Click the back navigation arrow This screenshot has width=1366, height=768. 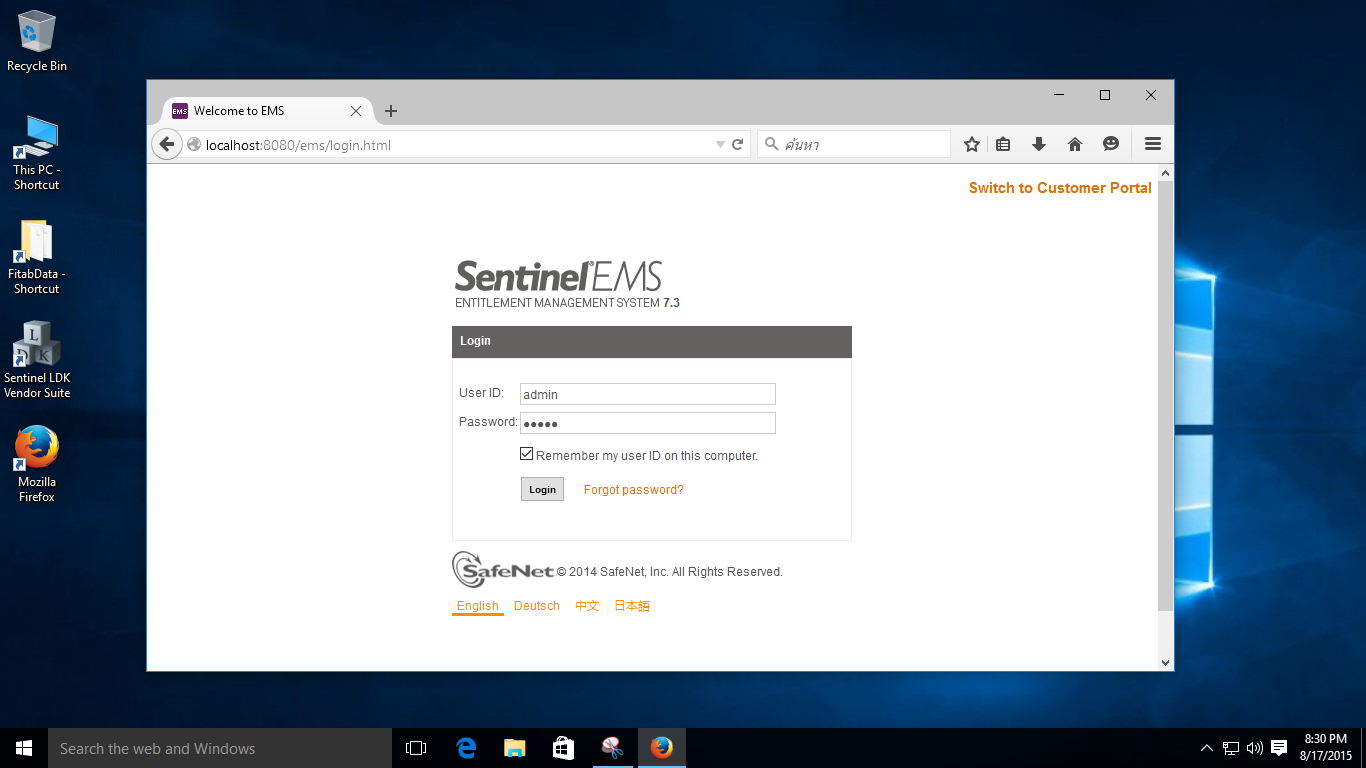pos(167,143)
